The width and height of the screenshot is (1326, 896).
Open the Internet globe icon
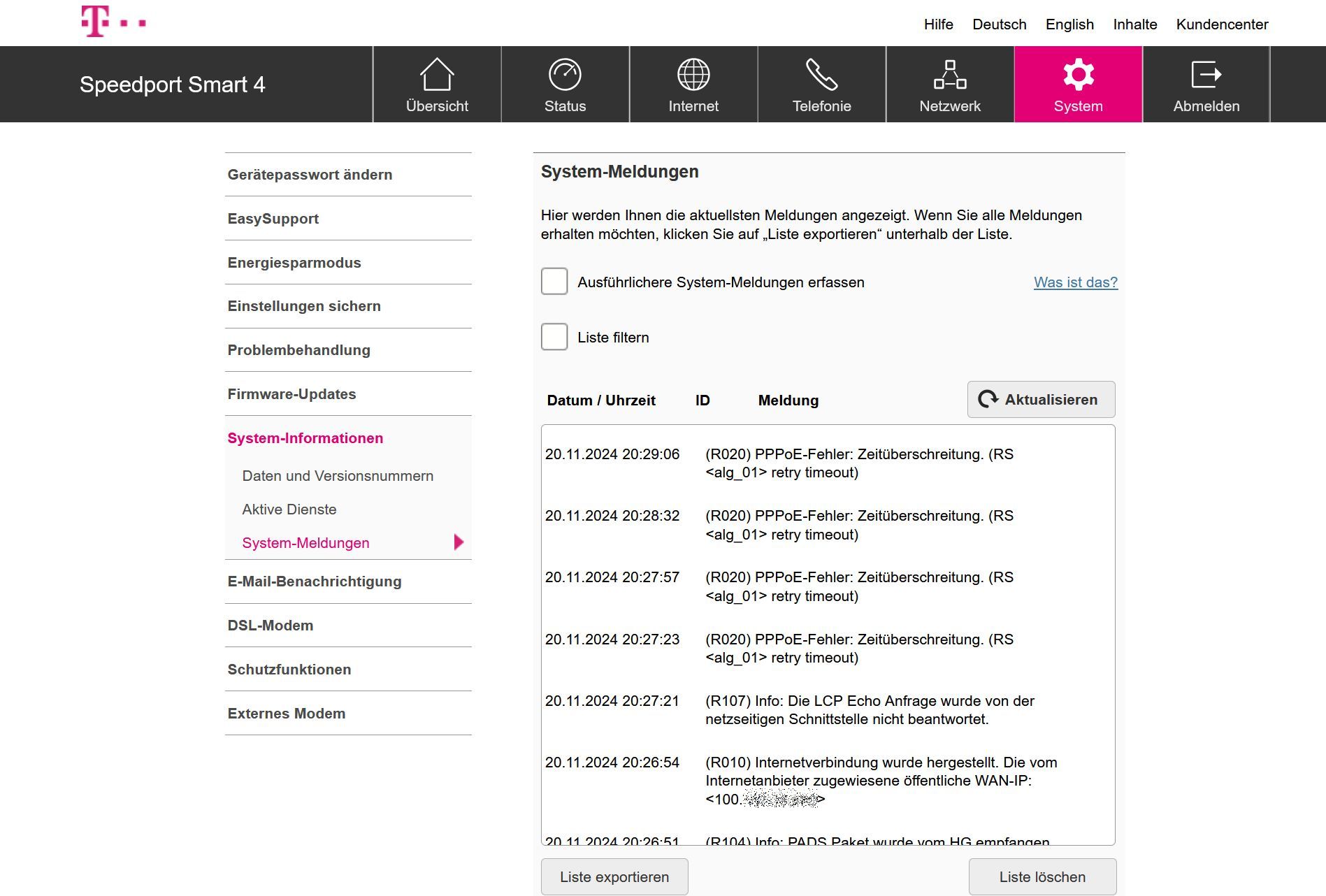pos(693,74)
